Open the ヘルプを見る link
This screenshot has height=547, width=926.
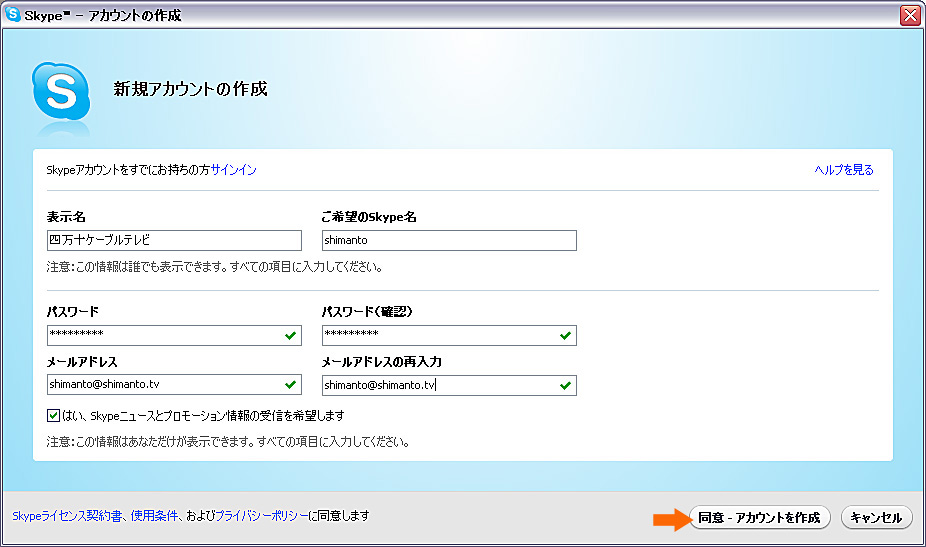[843, 170]
